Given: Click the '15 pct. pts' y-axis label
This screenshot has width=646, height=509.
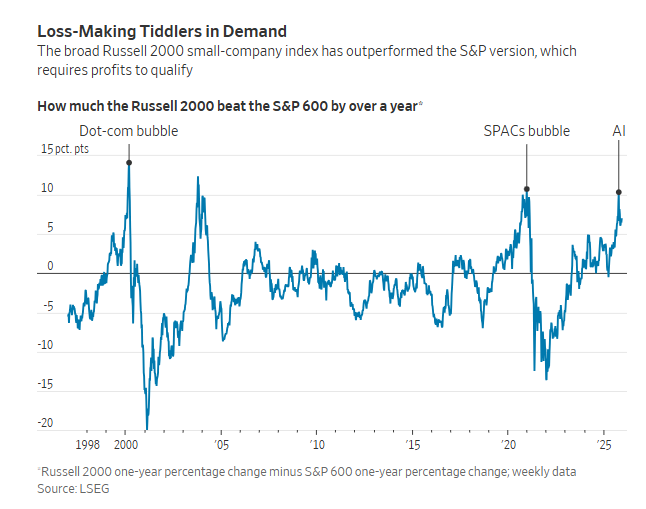Looking at the screenshot, I should (65, 149).
